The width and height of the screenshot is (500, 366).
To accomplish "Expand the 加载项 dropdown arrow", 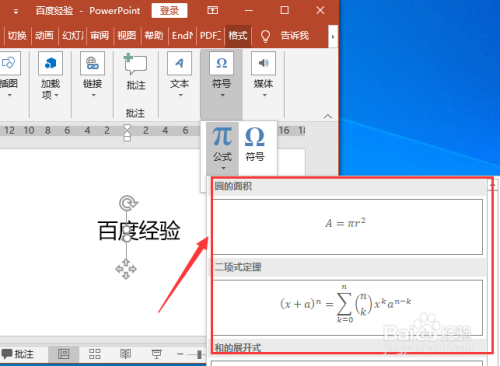I will pyautogui.click(x=56, y=96).
